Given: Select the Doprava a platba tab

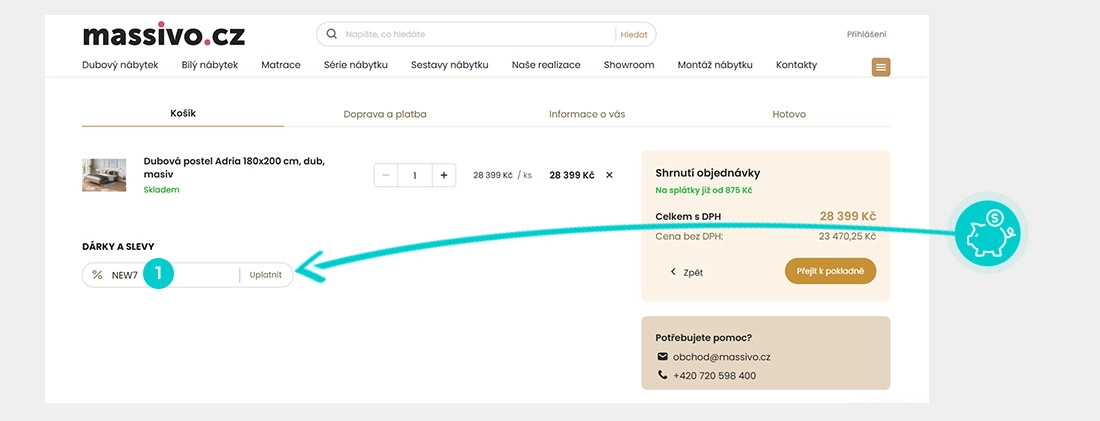Looking at the screenshot, I should click(385, 114).
